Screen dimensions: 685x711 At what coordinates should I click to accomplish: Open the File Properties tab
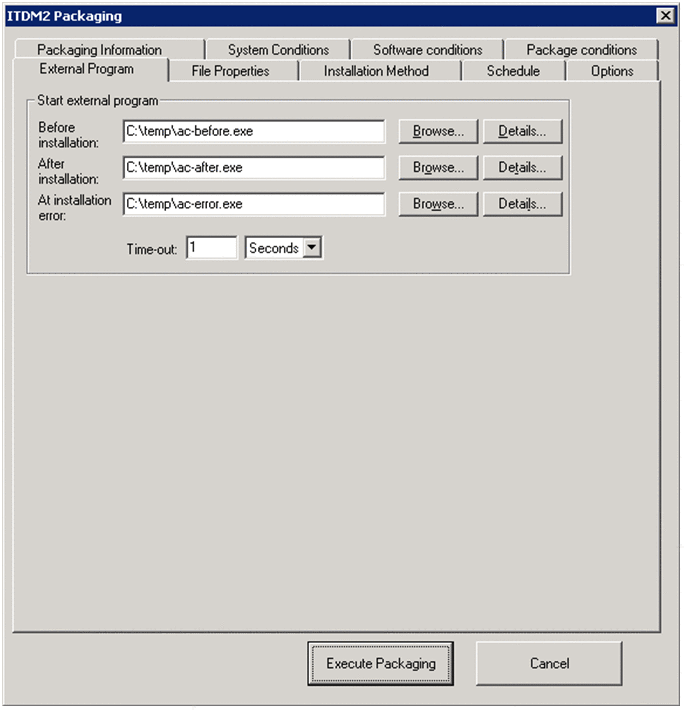(233, 71)
